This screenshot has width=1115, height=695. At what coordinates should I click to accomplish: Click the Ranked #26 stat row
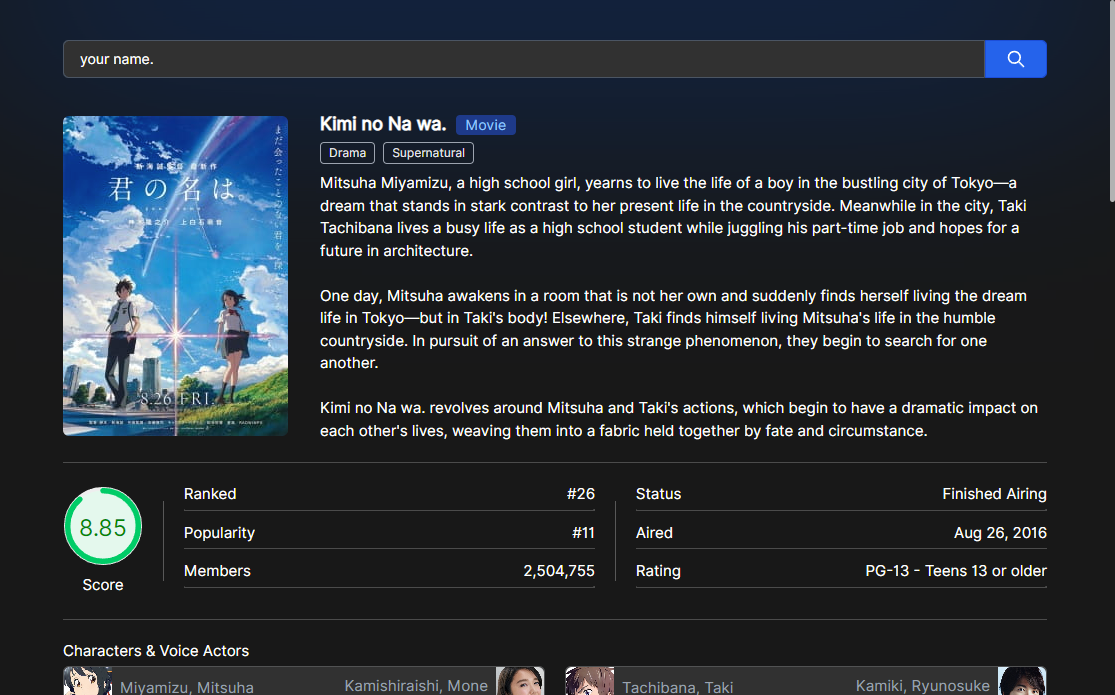click(389, 494)
